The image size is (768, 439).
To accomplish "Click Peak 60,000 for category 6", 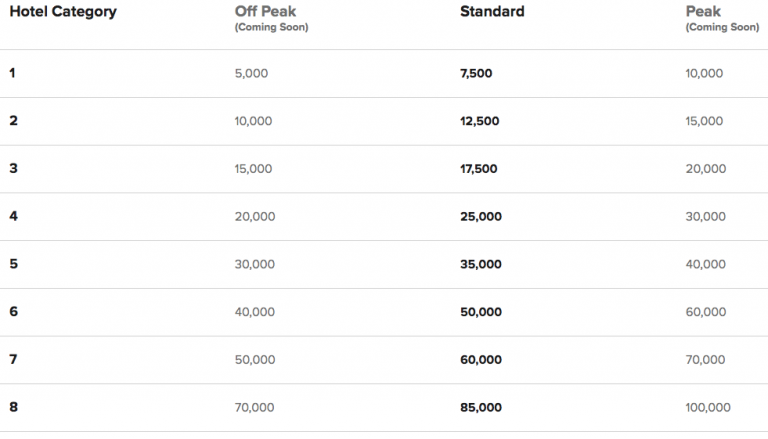I will 704,312.
